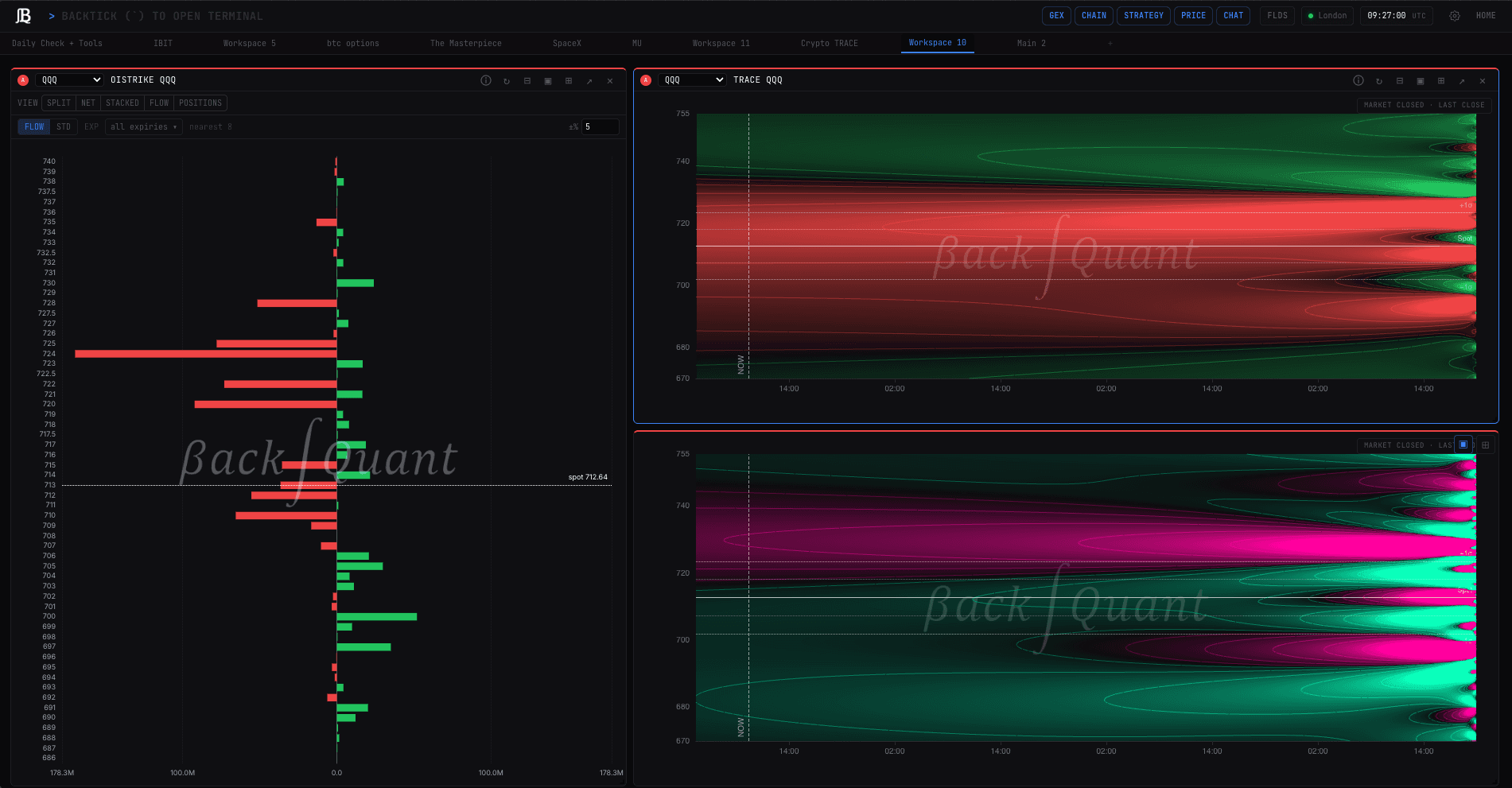This screenshot has width=1512, height=788.
Task: Switch view to FLOW in the VIEW row
Action: (x=159, y=103)
